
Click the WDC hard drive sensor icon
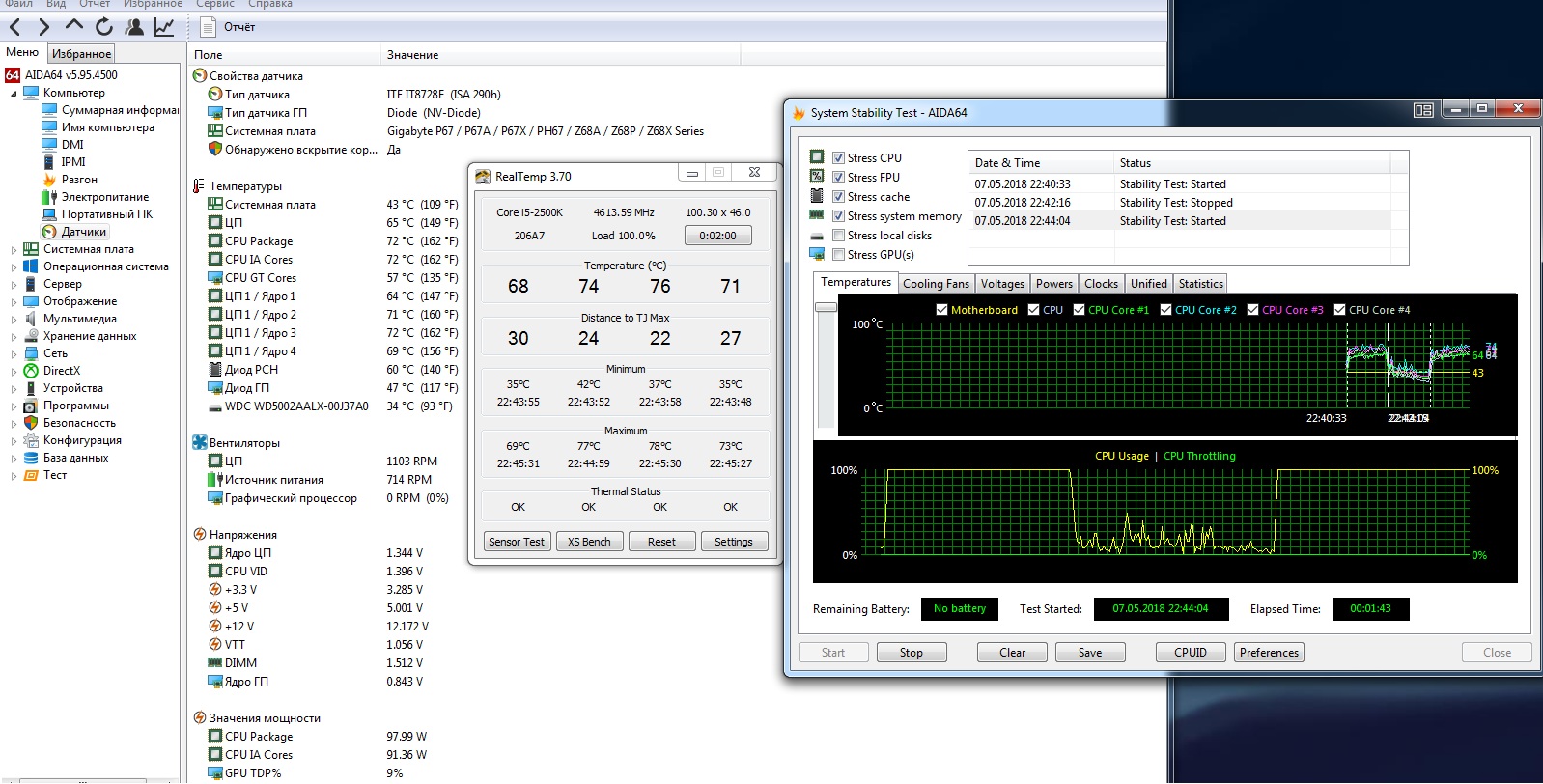(215, 406)
